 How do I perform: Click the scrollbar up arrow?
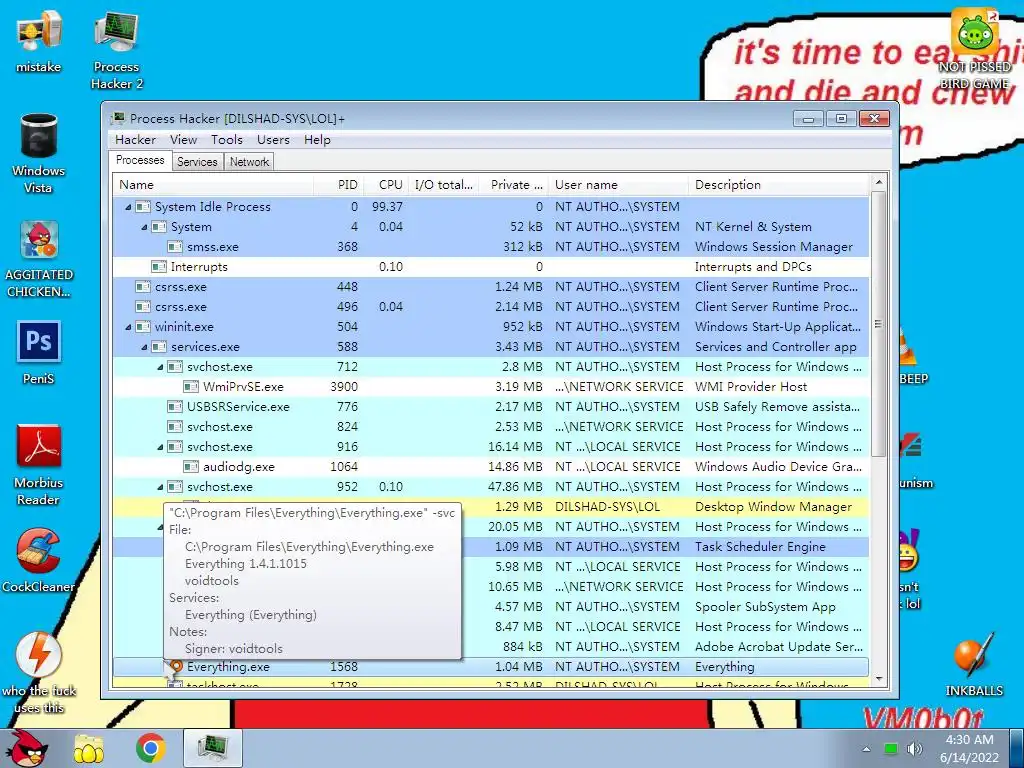coord(878,182)
